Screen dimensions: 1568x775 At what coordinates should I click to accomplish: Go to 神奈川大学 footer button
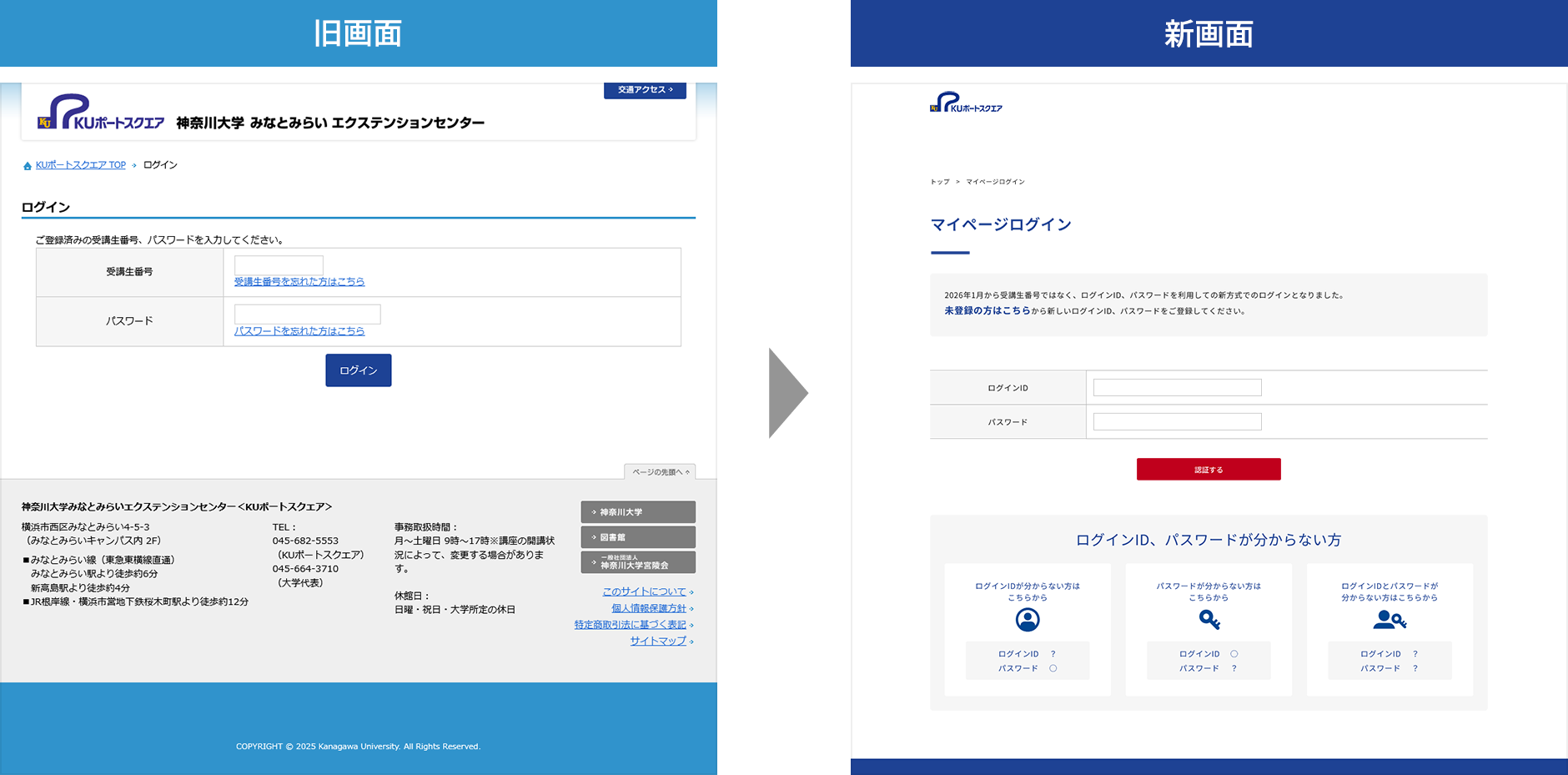coord(638,512)
